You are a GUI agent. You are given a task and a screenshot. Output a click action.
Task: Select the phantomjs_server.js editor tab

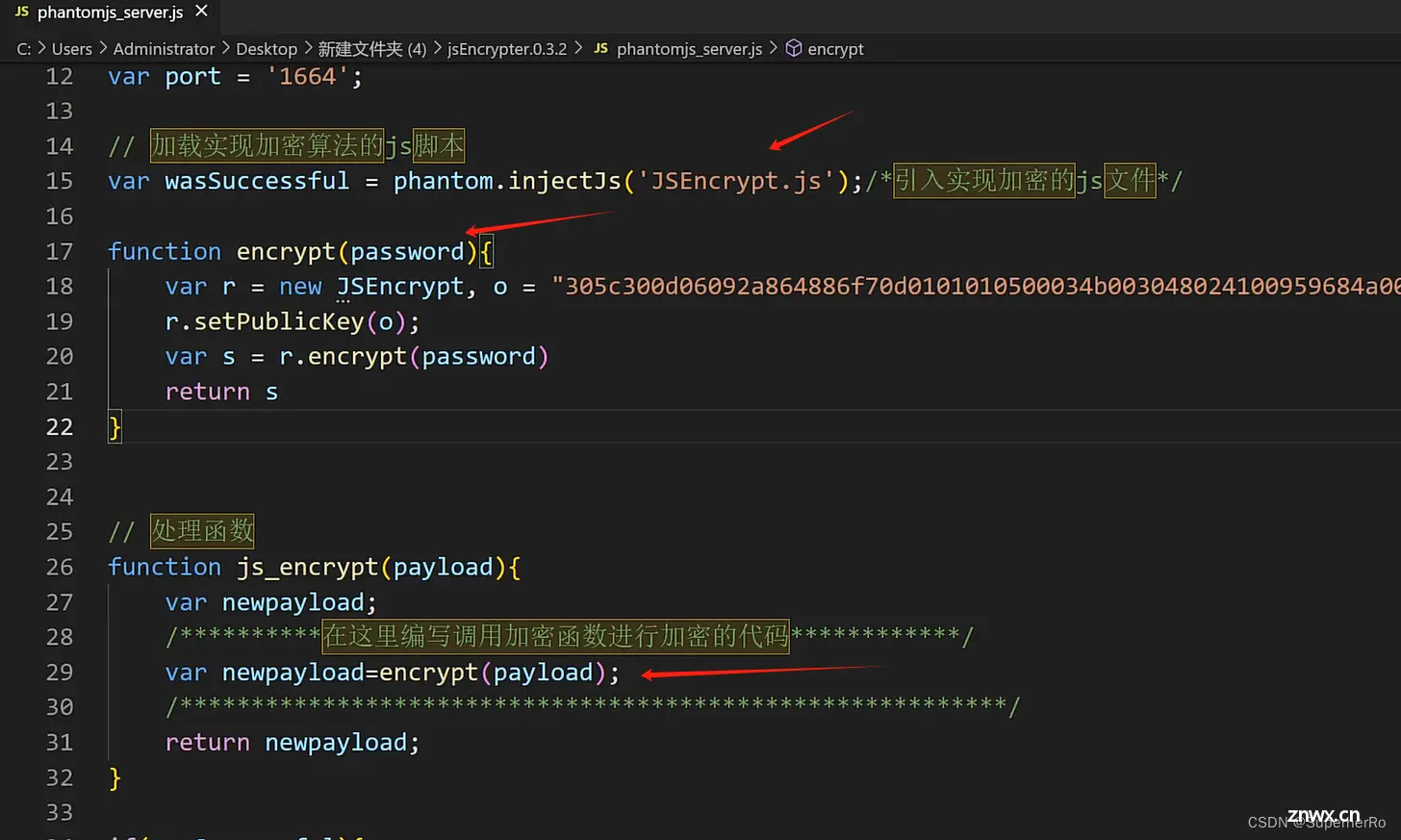click(110, 13)
